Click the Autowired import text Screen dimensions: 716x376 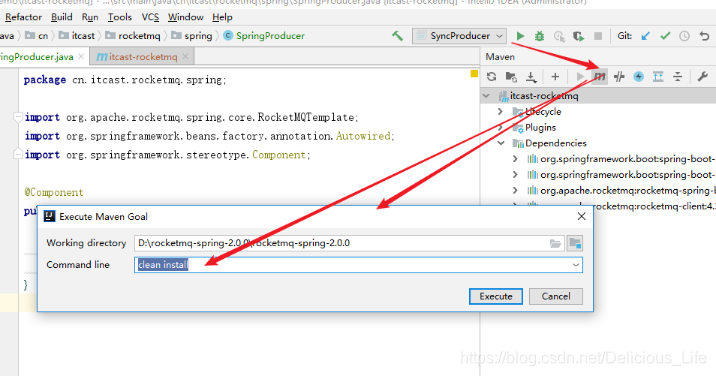pyautogui.click(x=363, y=136)
